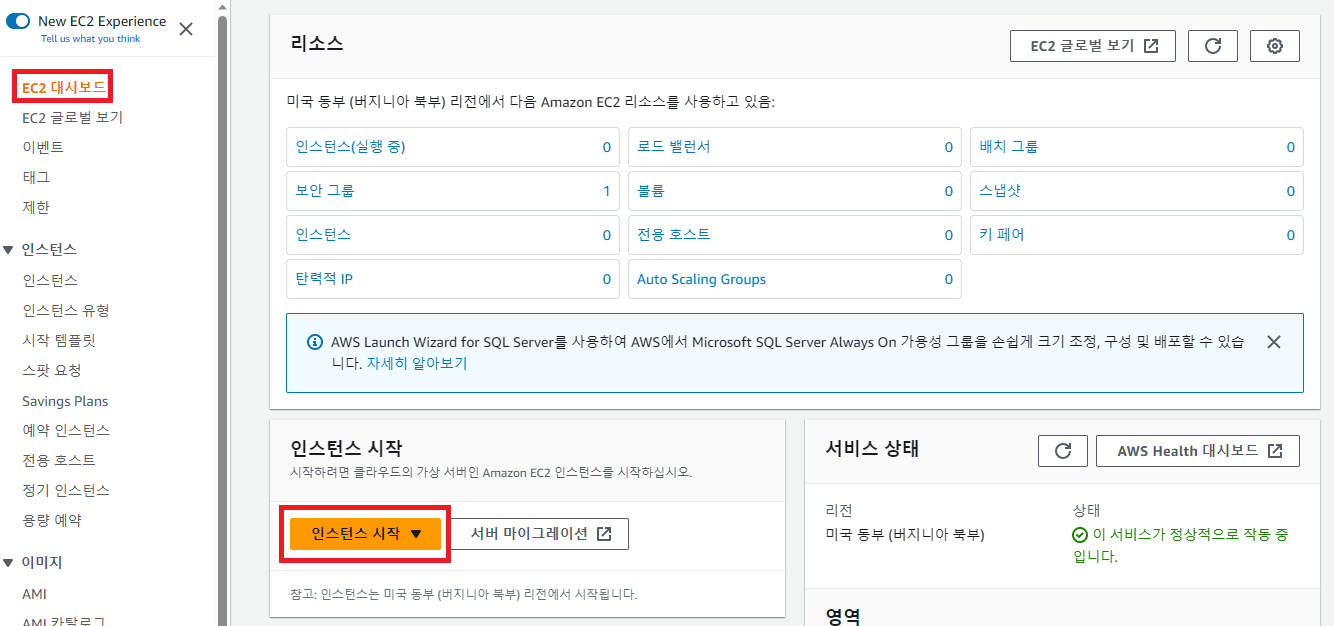Toggle the New EC2 Experience switch
Image resolution: width=1334 pixels, height=626 pixels.
coord(18,21)
